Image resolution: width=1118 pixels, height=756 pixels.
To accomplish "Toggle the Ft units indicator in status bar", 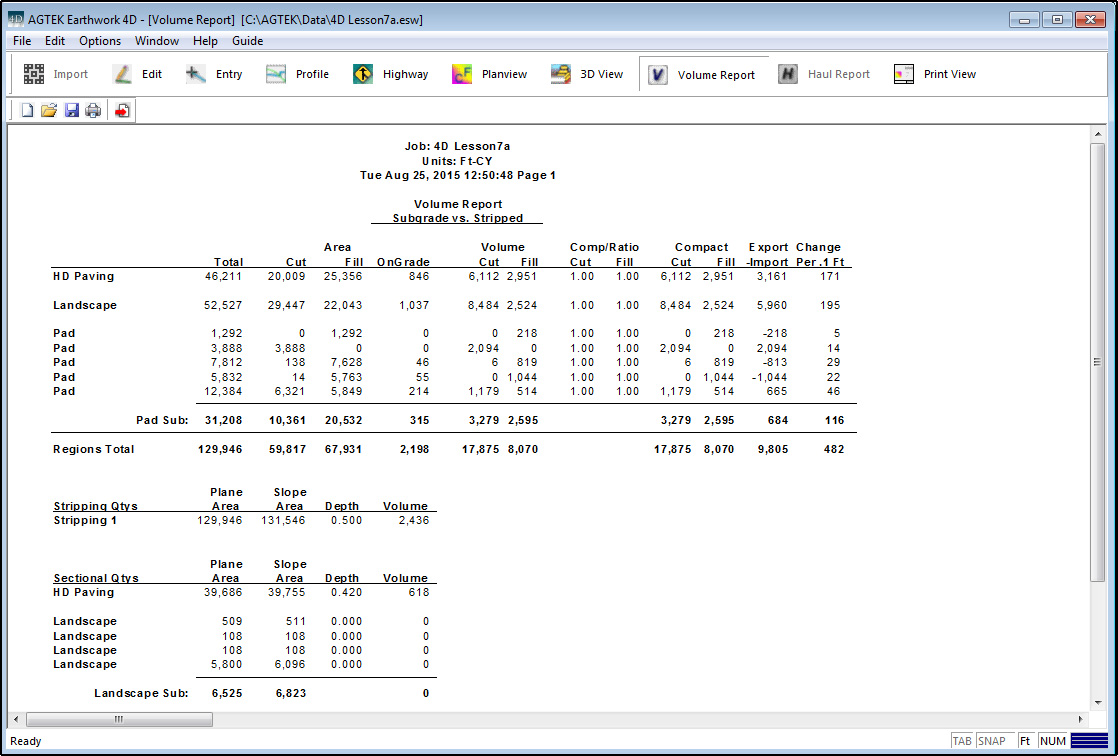I will [x=1024, y=741].
